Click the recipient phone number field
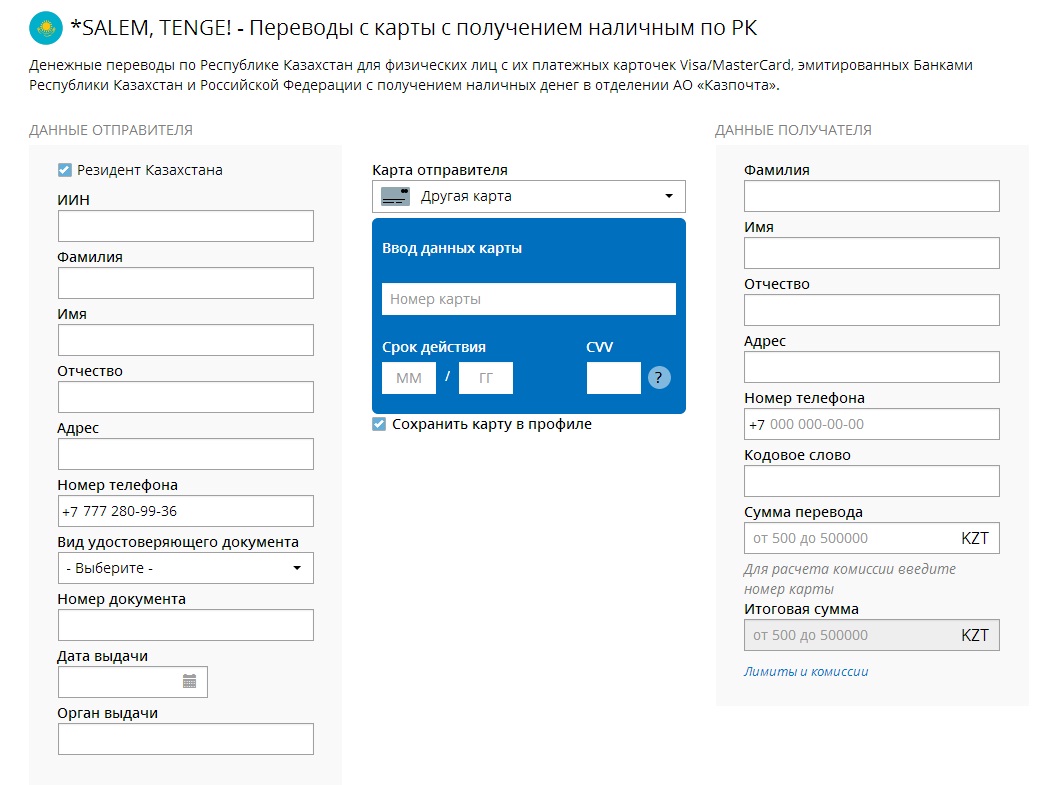This screenshot has width=1040, height=785. (871, 424)
